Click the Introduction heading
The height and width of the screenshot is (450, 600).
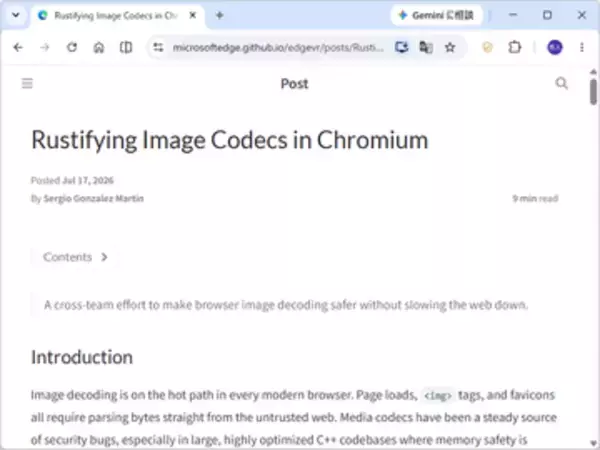point(82,357)
